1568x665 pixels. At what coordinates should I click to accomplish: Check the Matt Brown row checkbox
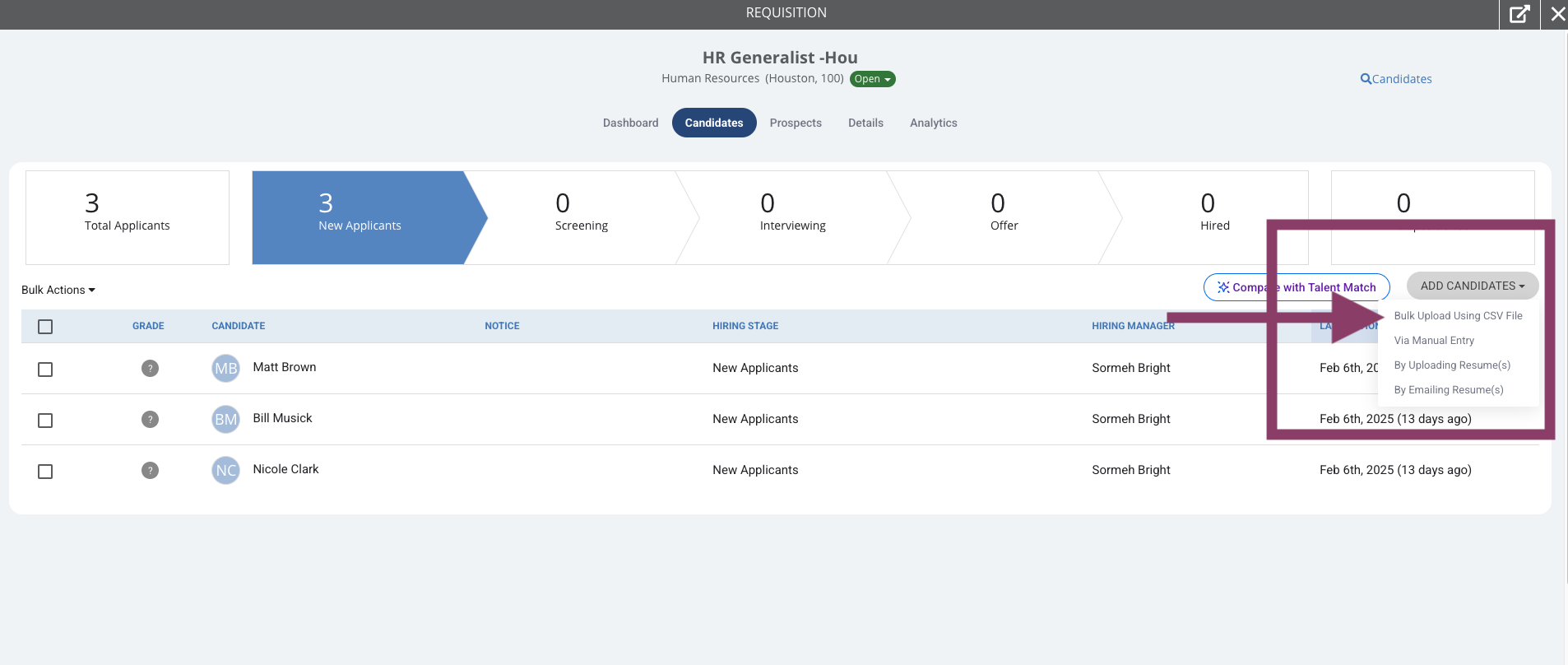click(45, 370)
